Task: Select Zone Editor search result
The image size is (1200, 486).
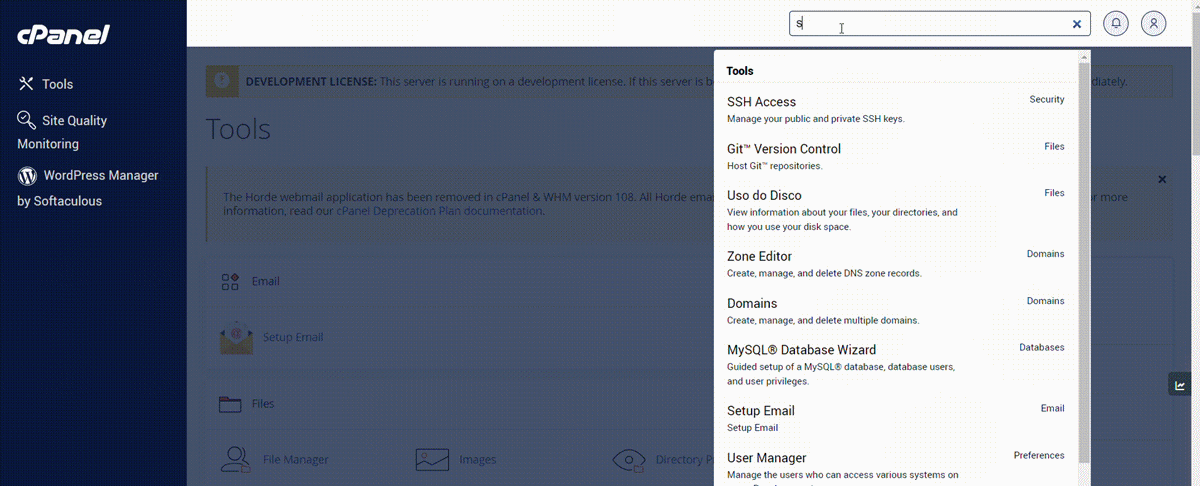Action: [896, 264]
